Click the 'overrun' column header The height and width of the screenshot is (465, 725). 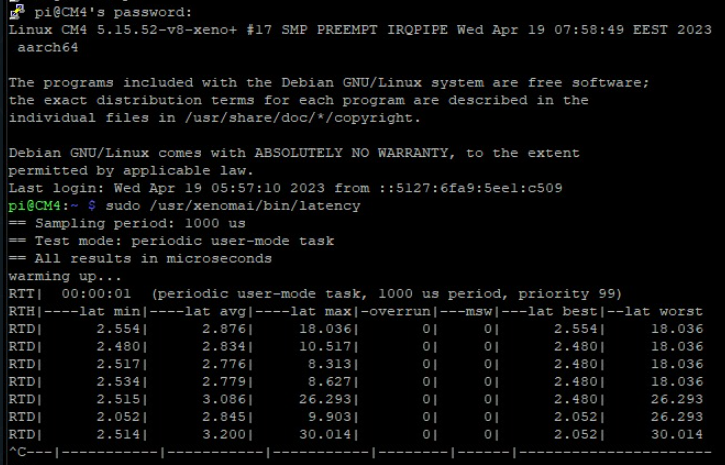(400, 312)
